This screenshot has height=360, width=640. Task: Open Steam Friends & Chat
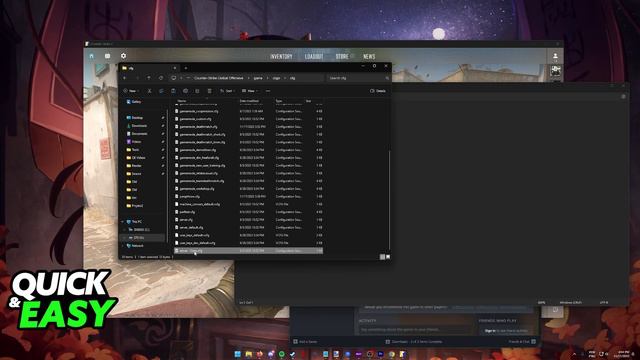pyautogui.click(x=522, y=342)
